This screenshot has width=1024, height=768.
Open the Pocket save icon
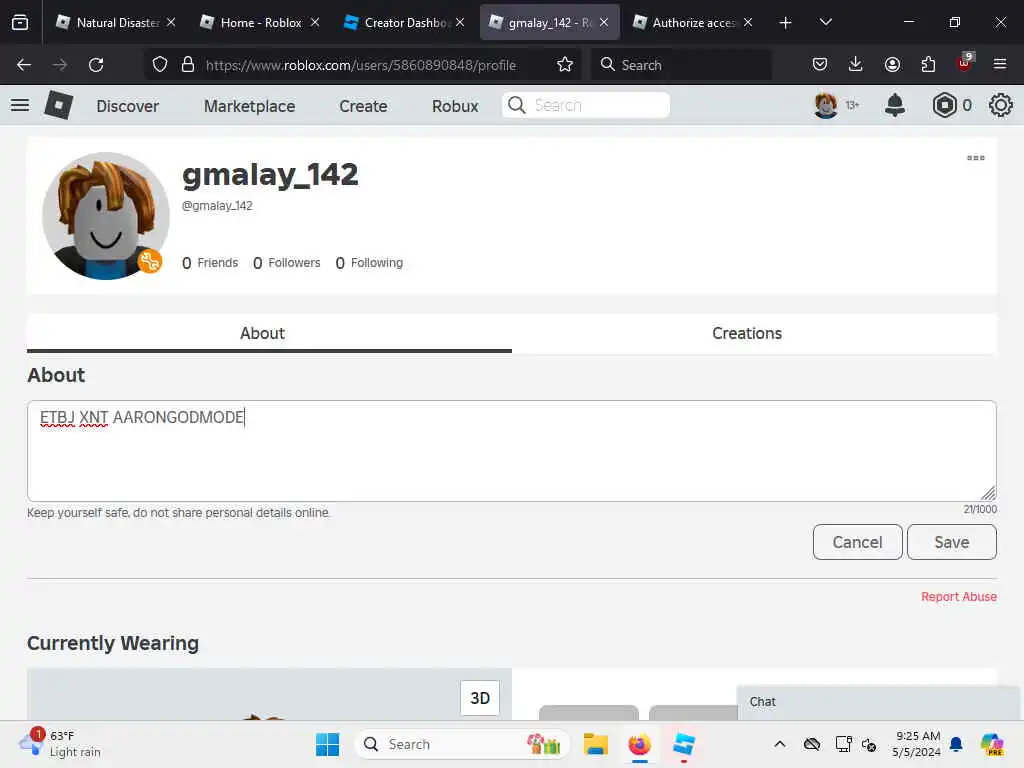point(820,64)
